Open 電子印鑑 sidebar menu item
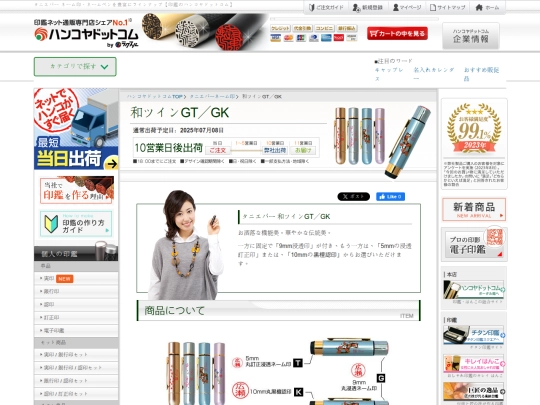This screenshot has height=405, width=540. pos(76,331)
